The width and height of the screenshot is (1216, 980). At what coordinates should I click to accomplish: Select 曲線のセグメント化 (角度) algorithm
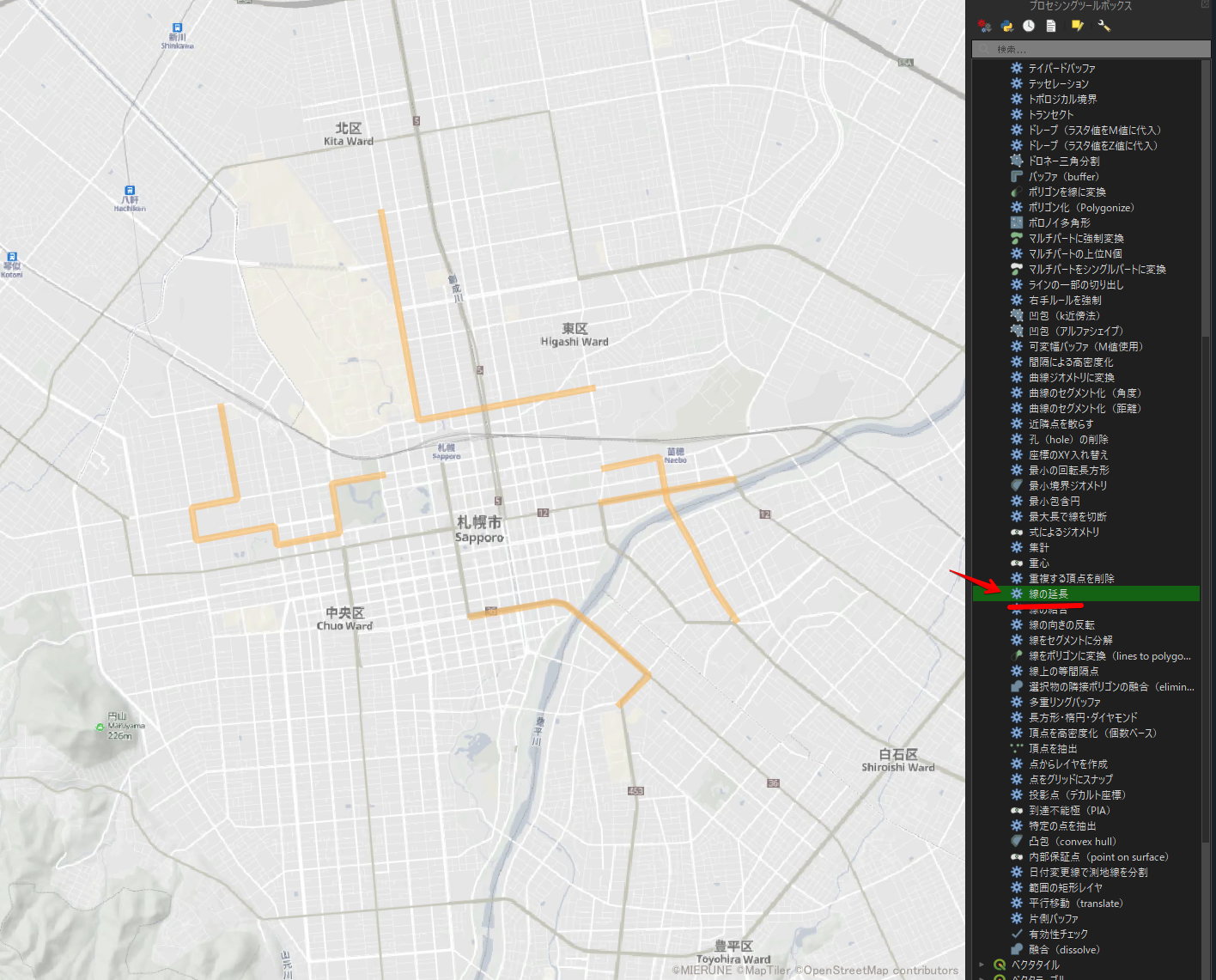(1085, 393)
